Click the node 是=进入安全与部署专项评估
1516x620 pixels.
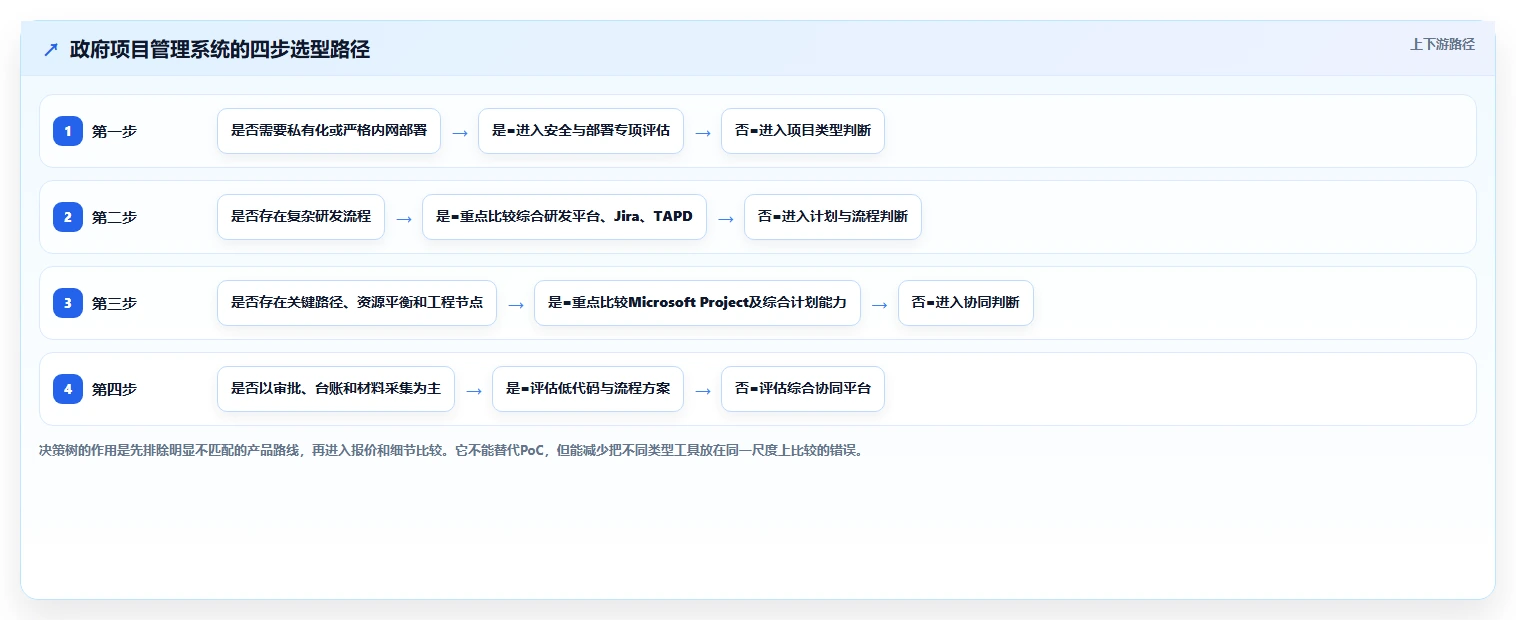(581, 131)
